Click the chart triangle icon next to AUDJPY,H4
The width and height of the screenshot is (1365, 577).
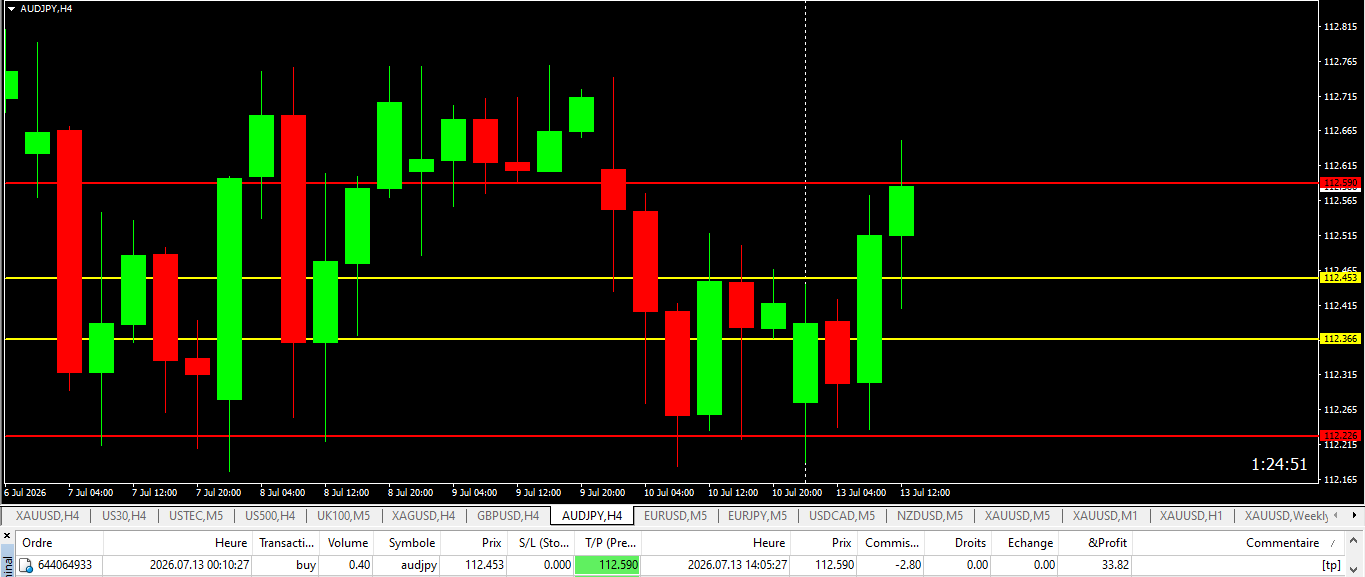point(11,8)
